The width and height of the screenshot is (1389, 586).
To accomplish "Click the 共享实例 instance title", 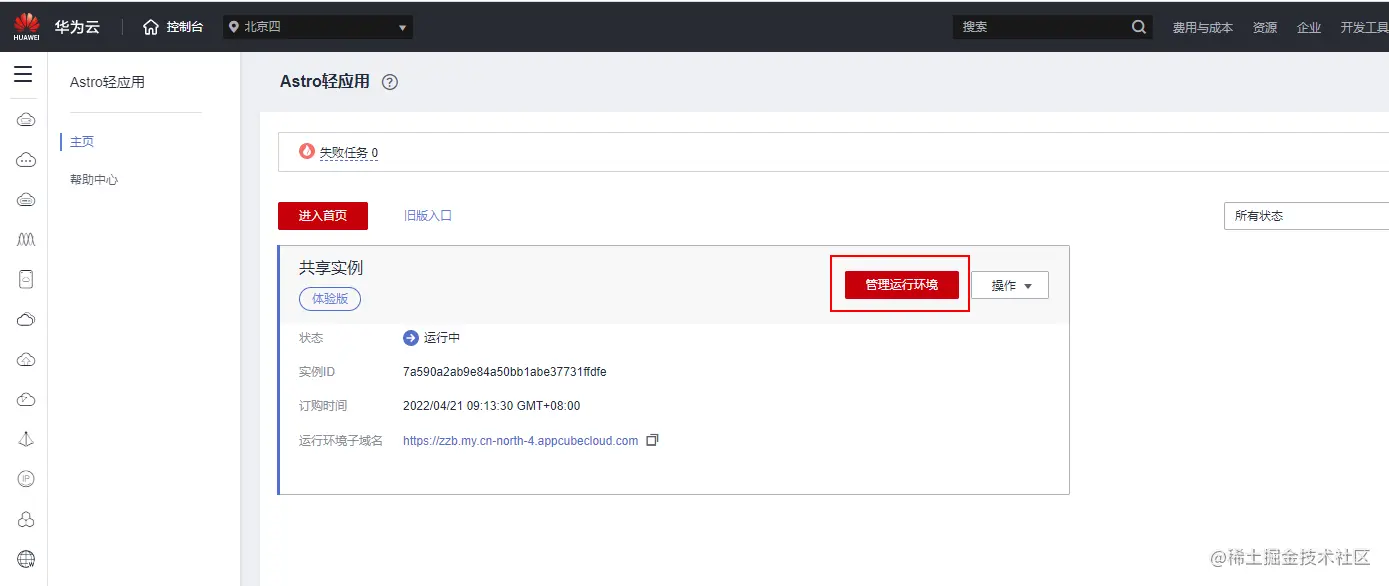I will point(331,268).
